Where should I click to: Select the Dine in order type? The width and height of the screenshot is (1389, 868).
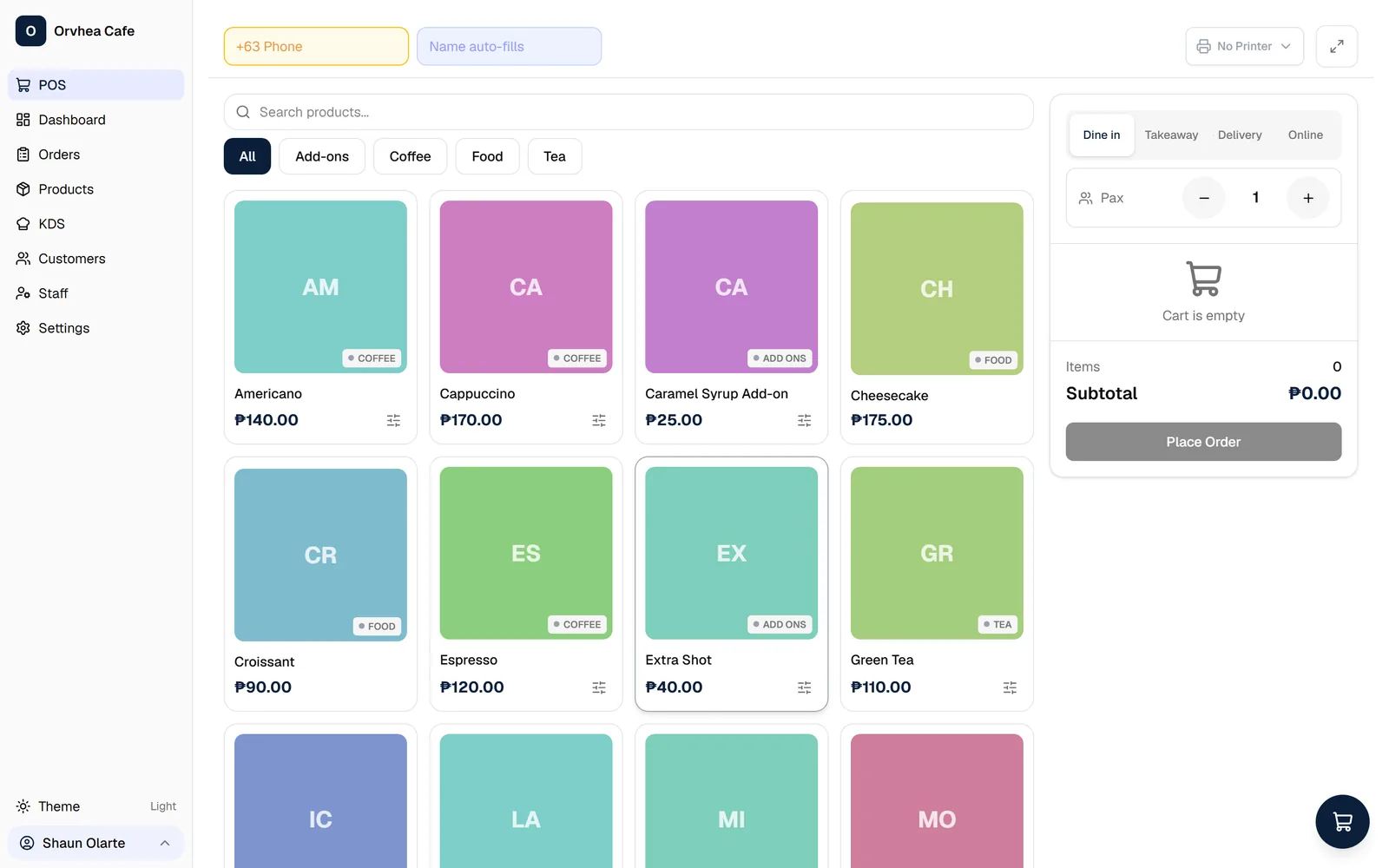click(x=1102, y=135)
